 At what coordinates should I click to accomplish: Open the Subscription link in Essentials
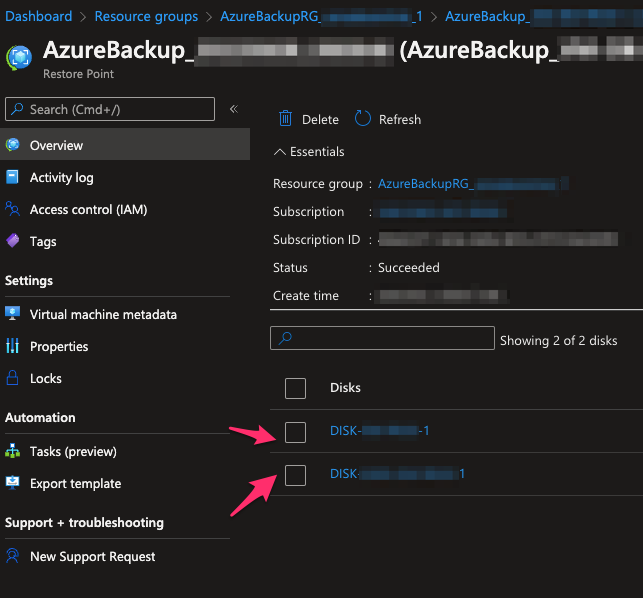442,212
